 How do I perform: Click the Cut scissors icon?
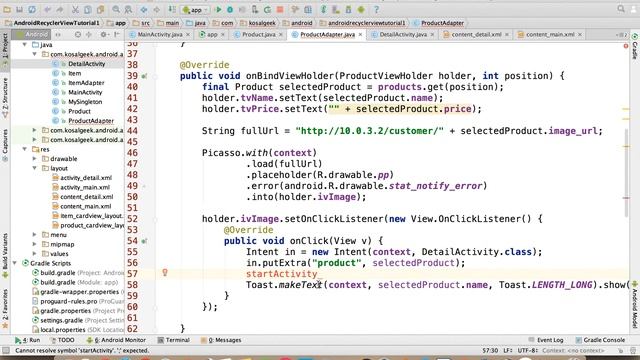pyautogui.click(x=75, y=9)
